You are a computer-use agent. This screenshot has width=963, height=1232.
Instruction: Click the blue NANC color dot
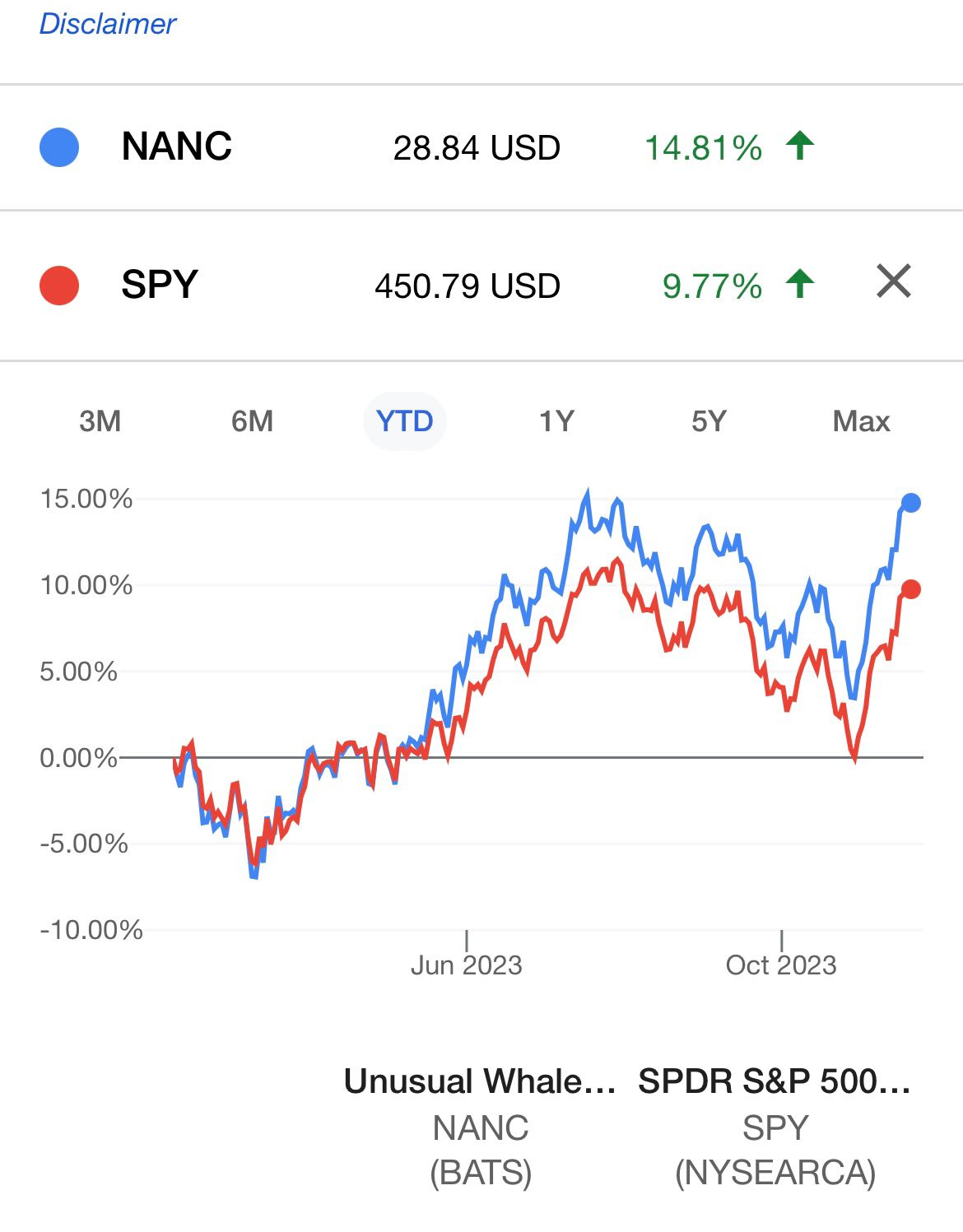coord(59,147)
